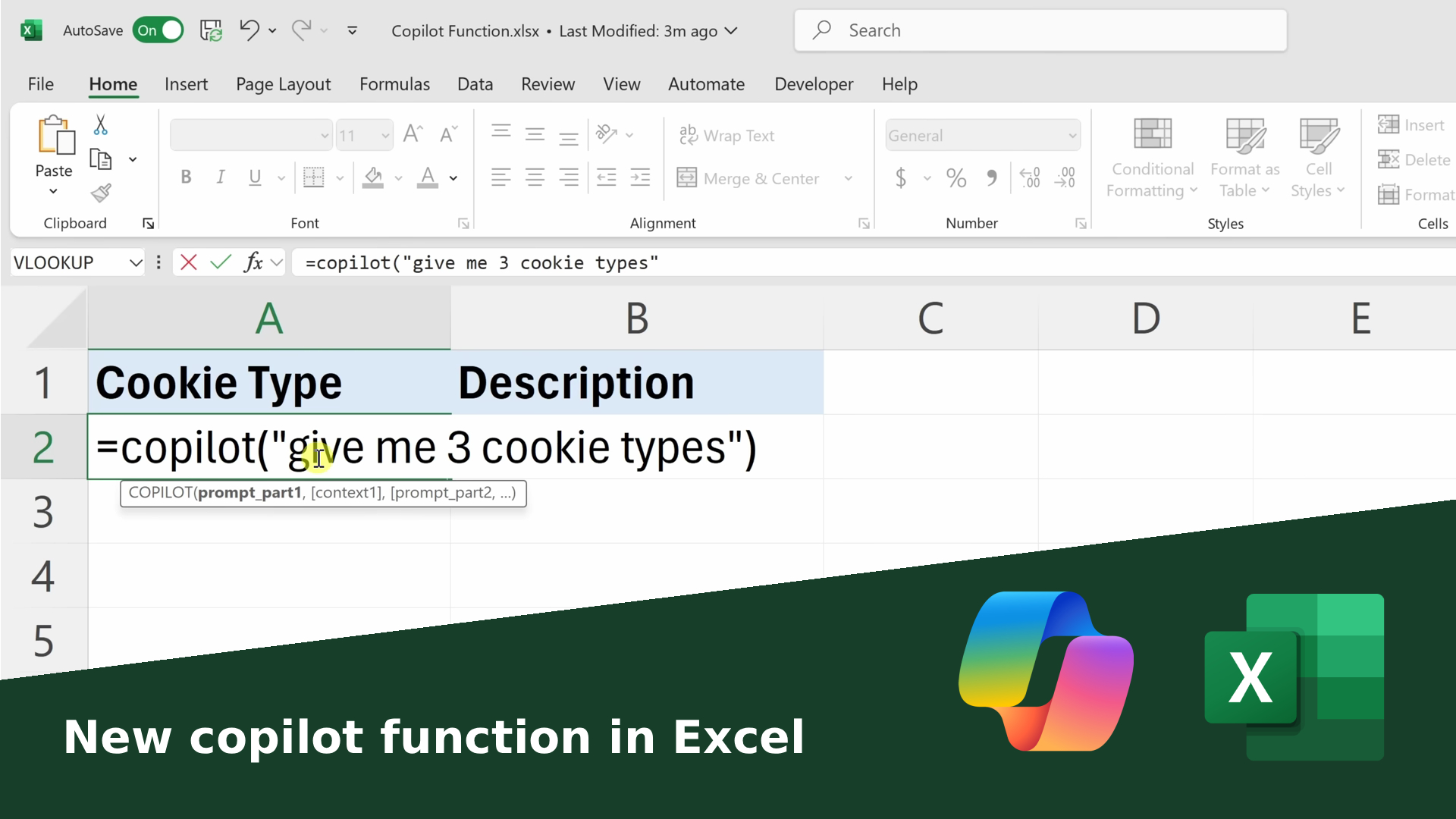1456x819 pixels.
Task: Toggle bold formatting
Action: (186, 177)
